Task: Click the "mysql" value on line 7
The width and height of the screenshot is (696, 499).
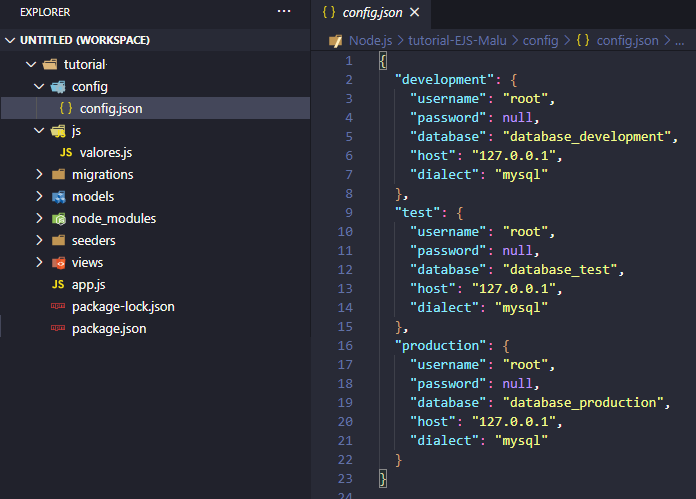Action: point(522,175)
